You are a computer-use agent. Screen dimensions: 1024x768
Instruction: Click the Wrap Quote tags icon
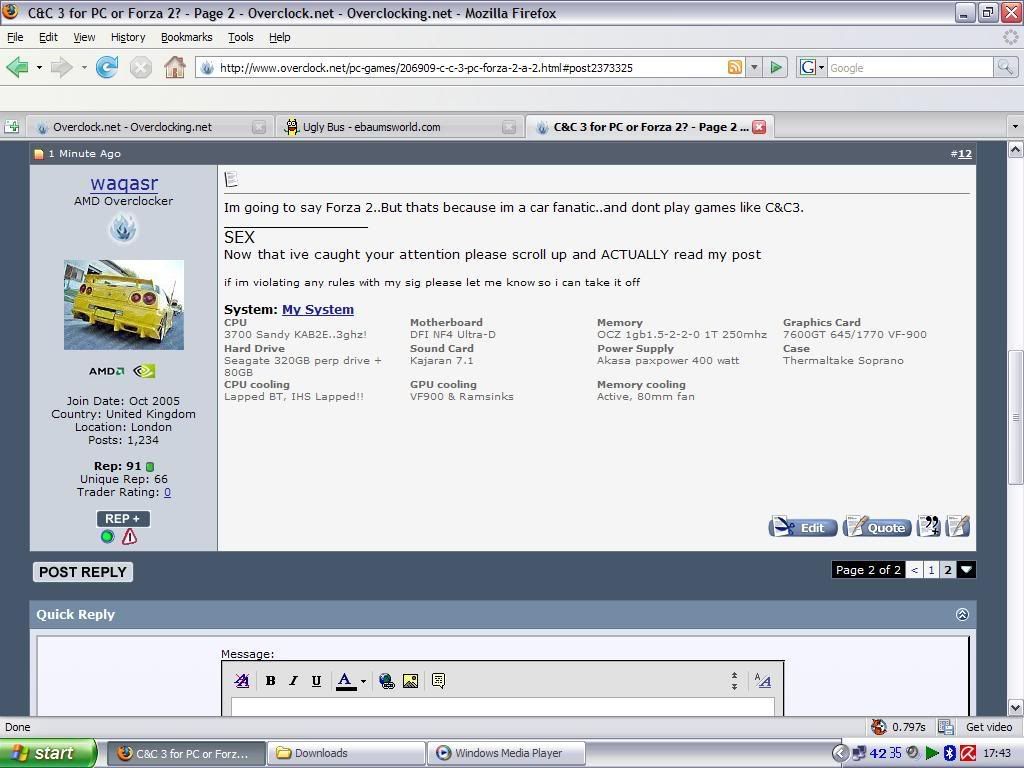[x=438, y=681]
